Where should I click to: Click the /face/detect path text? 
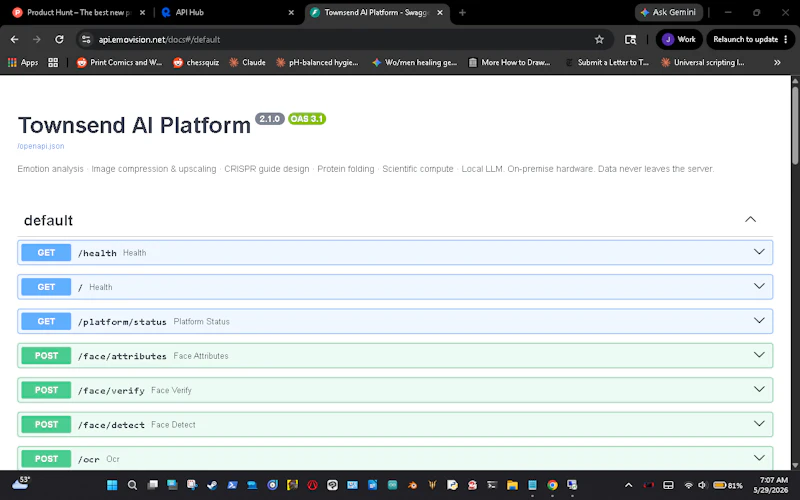tap(111, 424)
